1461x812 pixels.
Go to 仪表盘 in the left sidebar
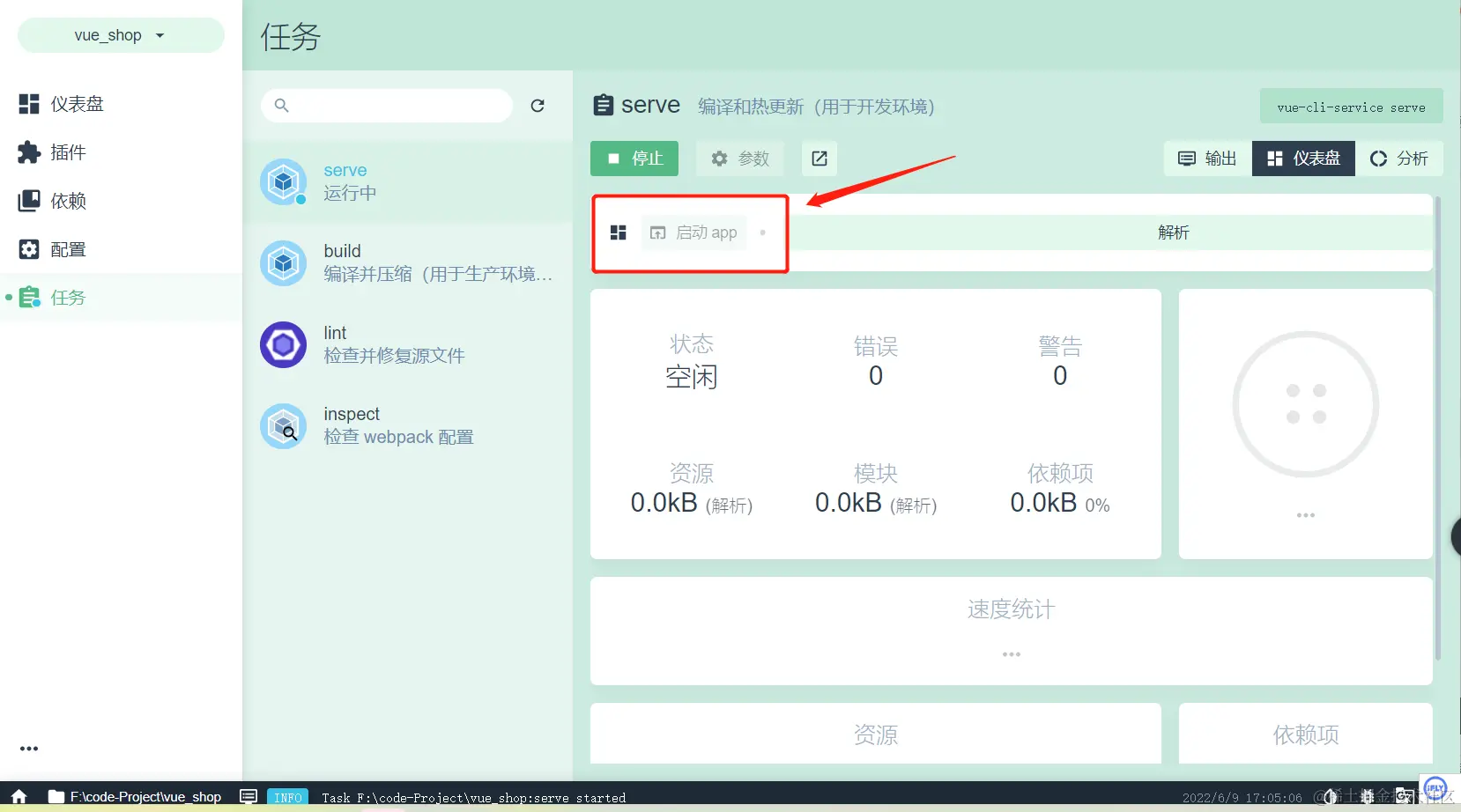coord(121,104)
